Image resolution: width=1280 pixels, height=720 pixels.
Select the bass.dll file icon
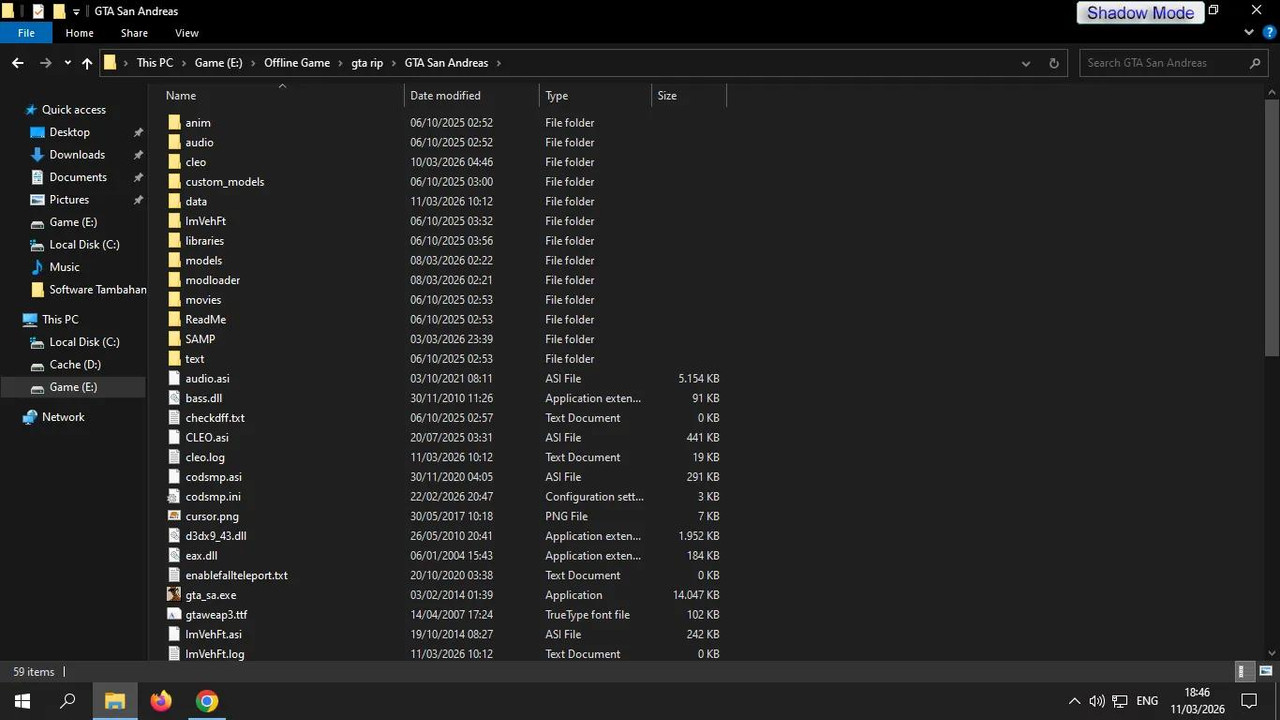(x=175, y=398)
